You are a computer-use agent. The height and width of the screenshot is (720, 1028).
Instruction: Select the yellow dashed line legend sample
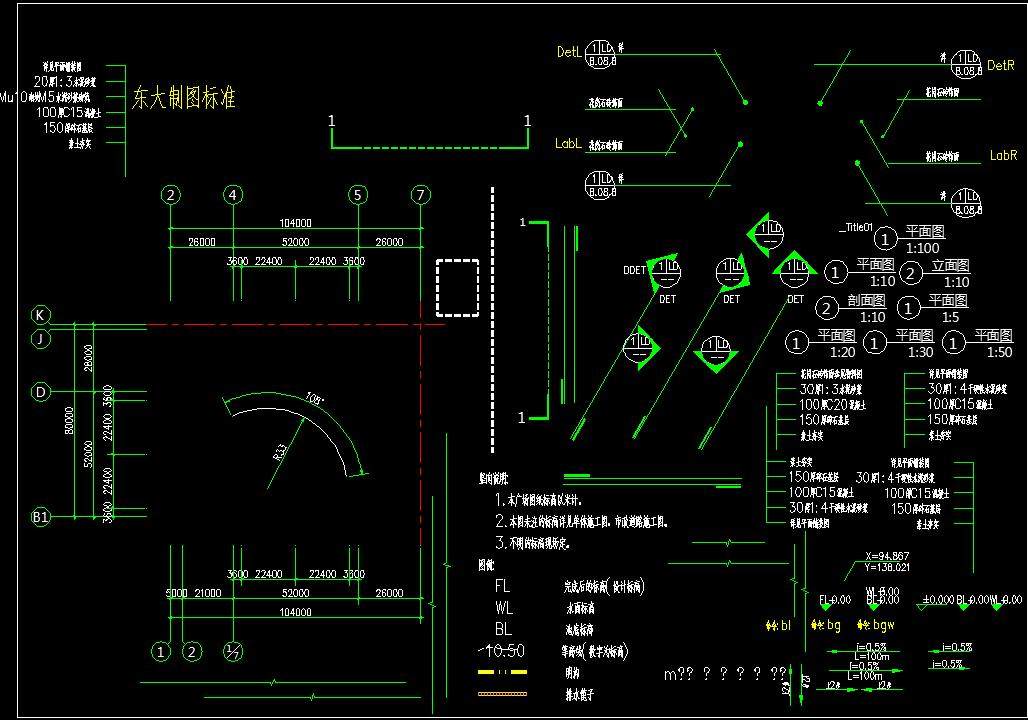pos(503,672)
